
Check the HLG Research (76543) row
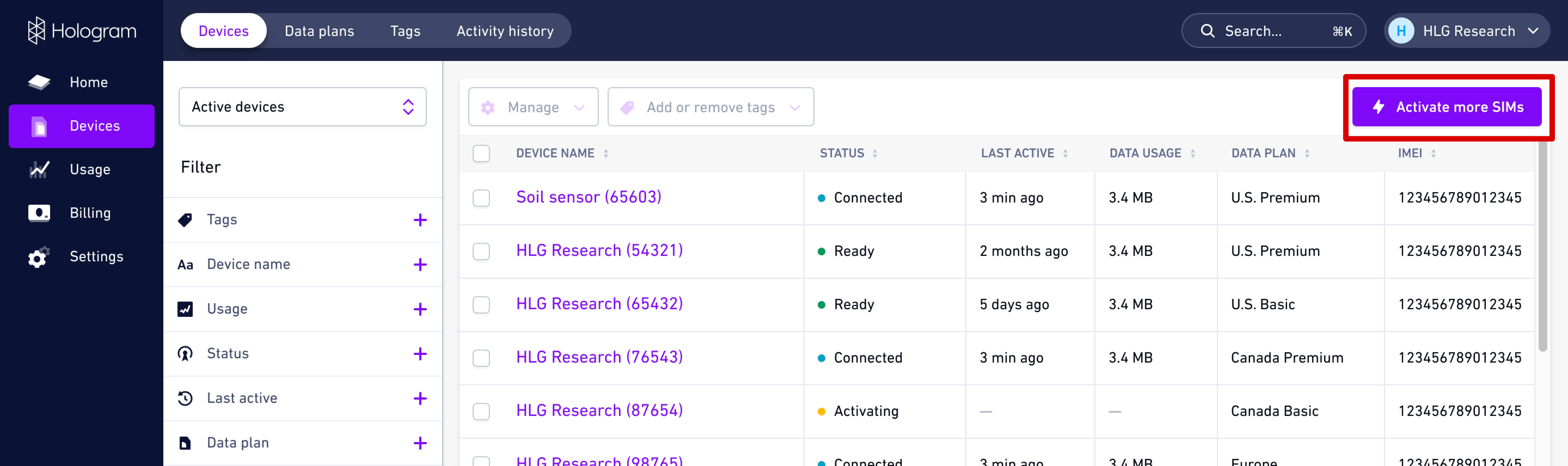482,358
